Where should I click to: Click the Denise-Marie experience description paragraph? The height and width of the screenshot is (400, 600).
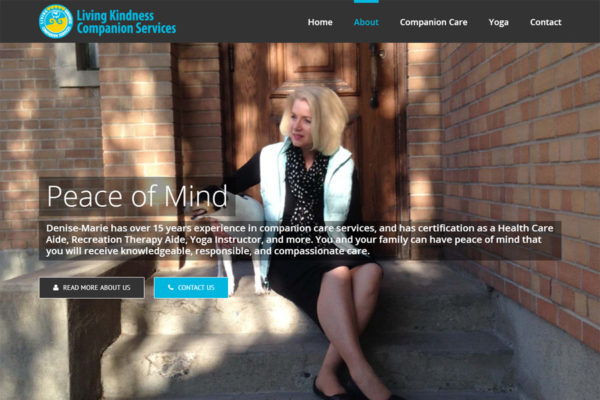(300, 240)
